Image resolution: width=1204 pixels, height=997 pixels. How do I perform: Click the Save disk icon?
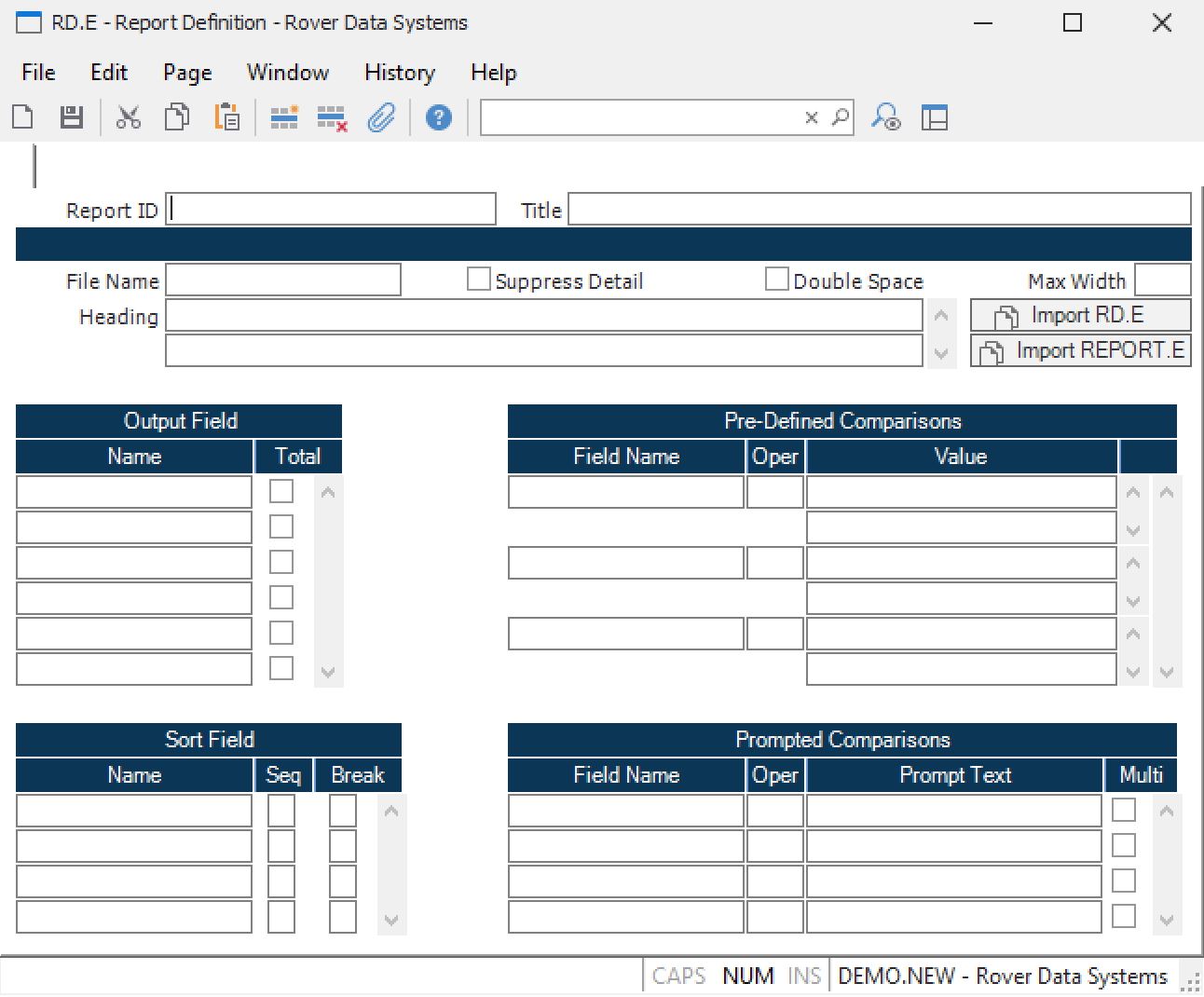click(72, 117)
